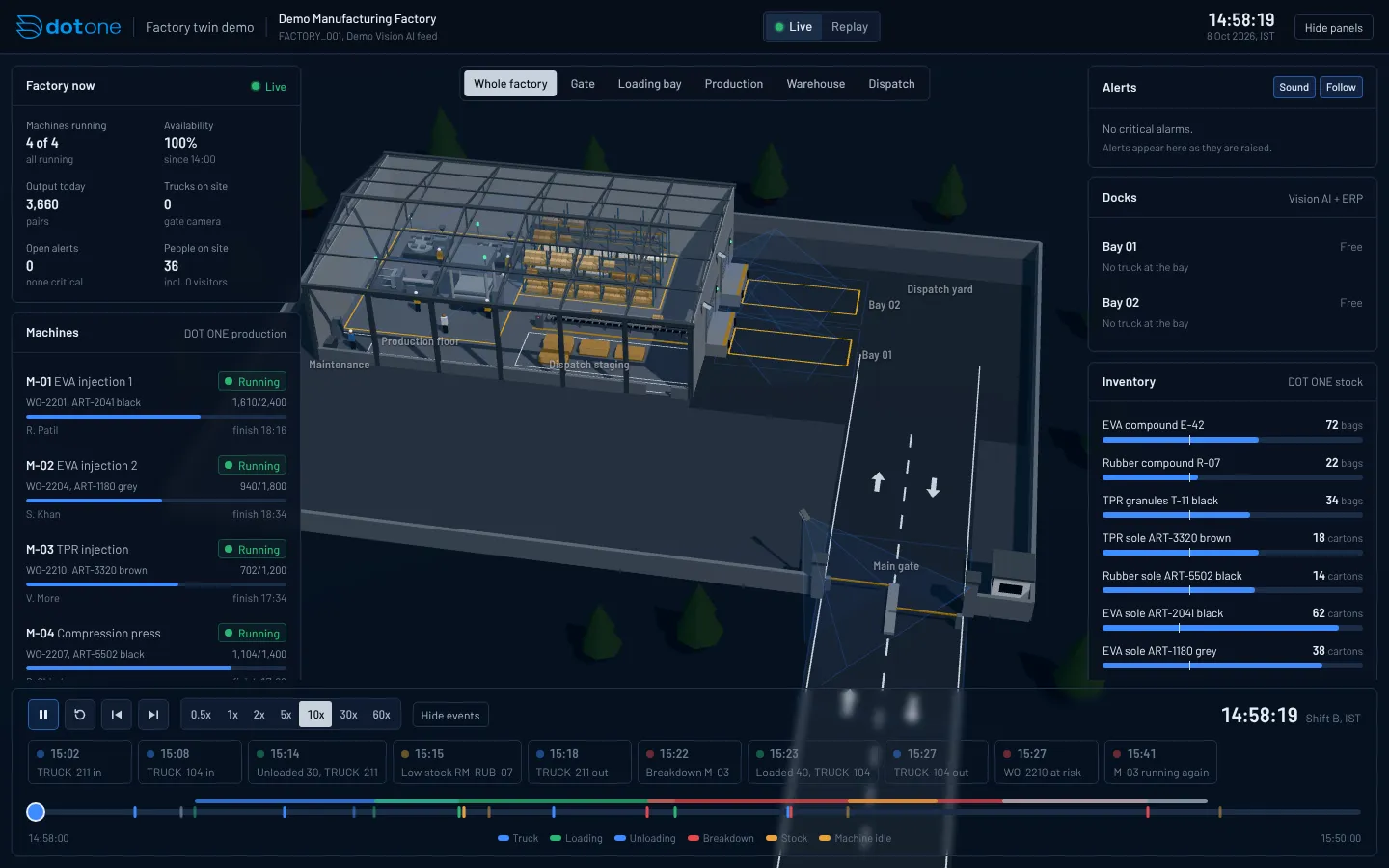The height and width of the screenshot is (868, 1389).
Task: Click the Hide panels button
Action: click(x=1333, y=28)
